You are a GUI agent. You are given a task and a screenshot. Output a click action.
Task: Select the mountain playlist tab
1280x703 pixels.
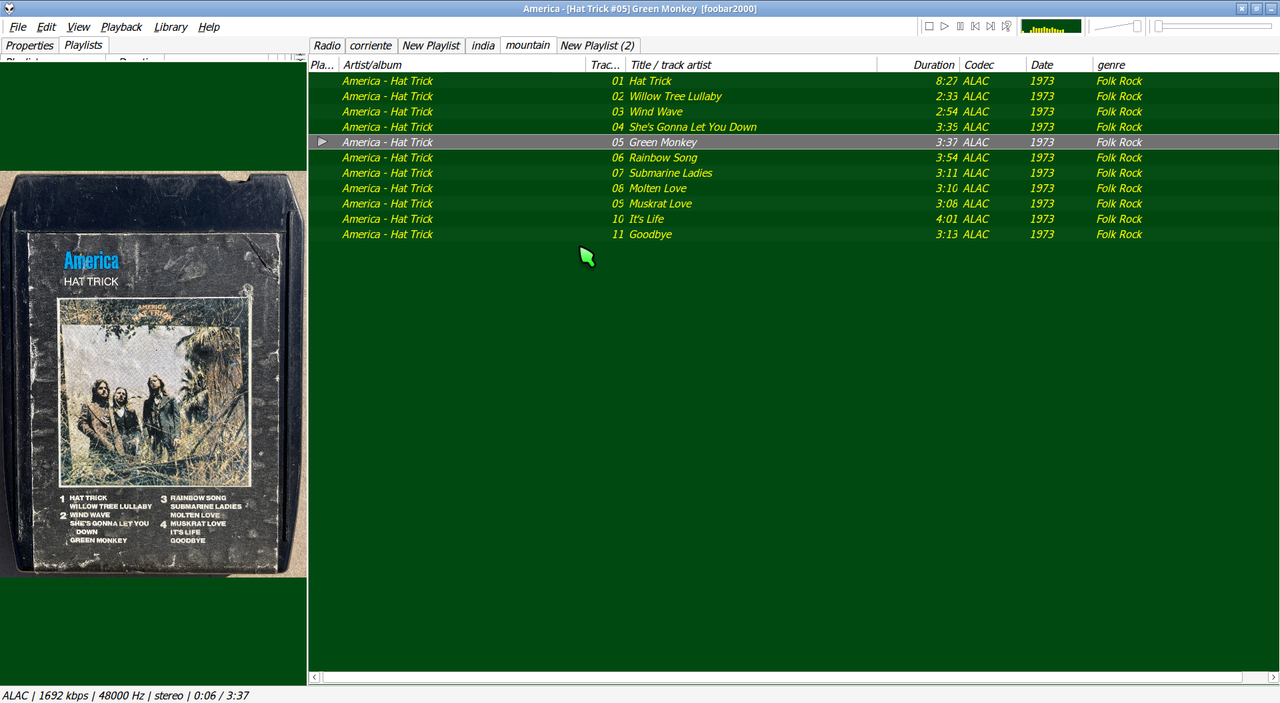(527, 45)
